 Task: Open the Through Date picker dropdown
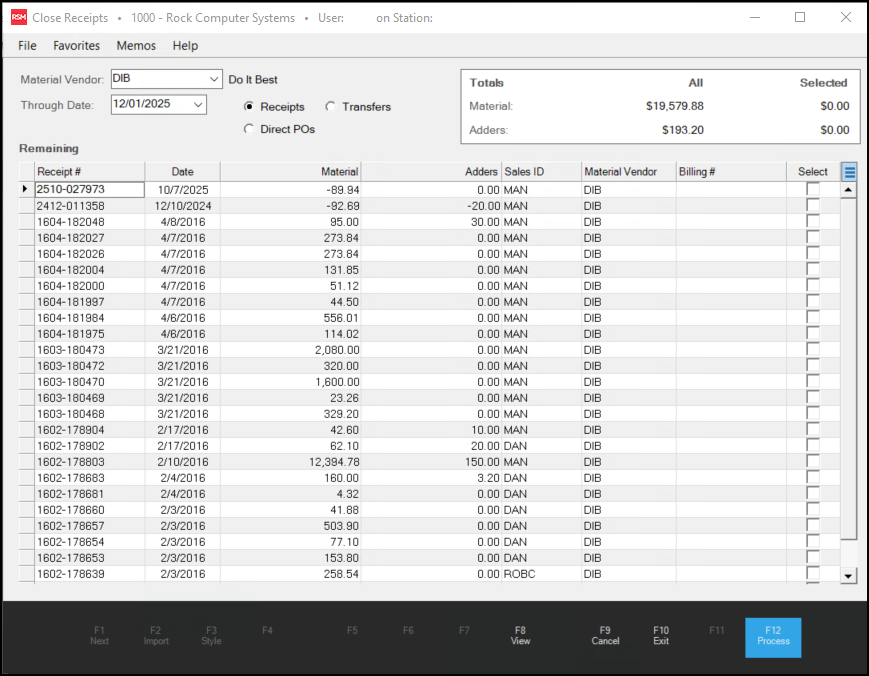[198, 104]
